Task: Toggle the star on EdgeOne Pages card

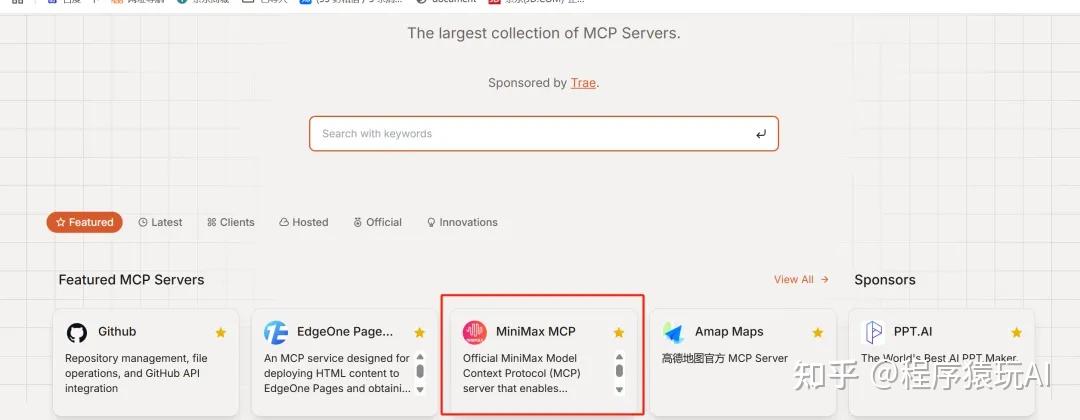Action: [419, 333]
